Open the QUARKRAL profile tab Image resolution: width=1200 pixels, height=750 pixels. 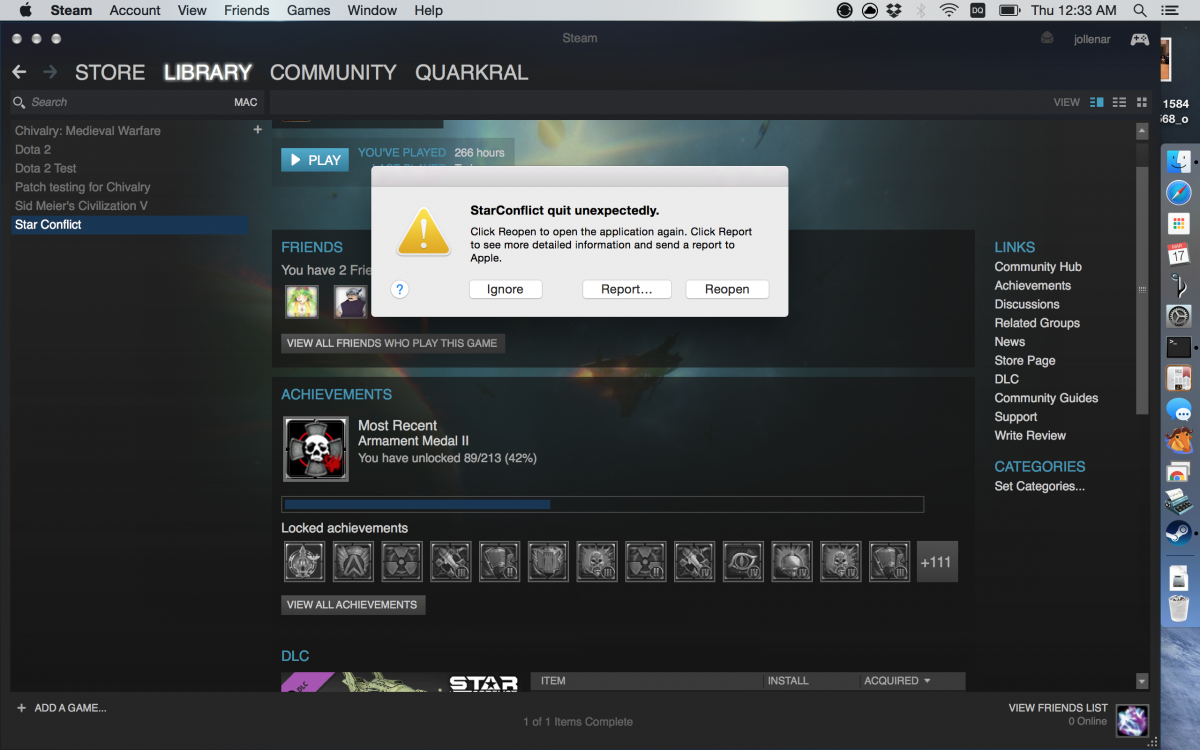pos(472,72)
